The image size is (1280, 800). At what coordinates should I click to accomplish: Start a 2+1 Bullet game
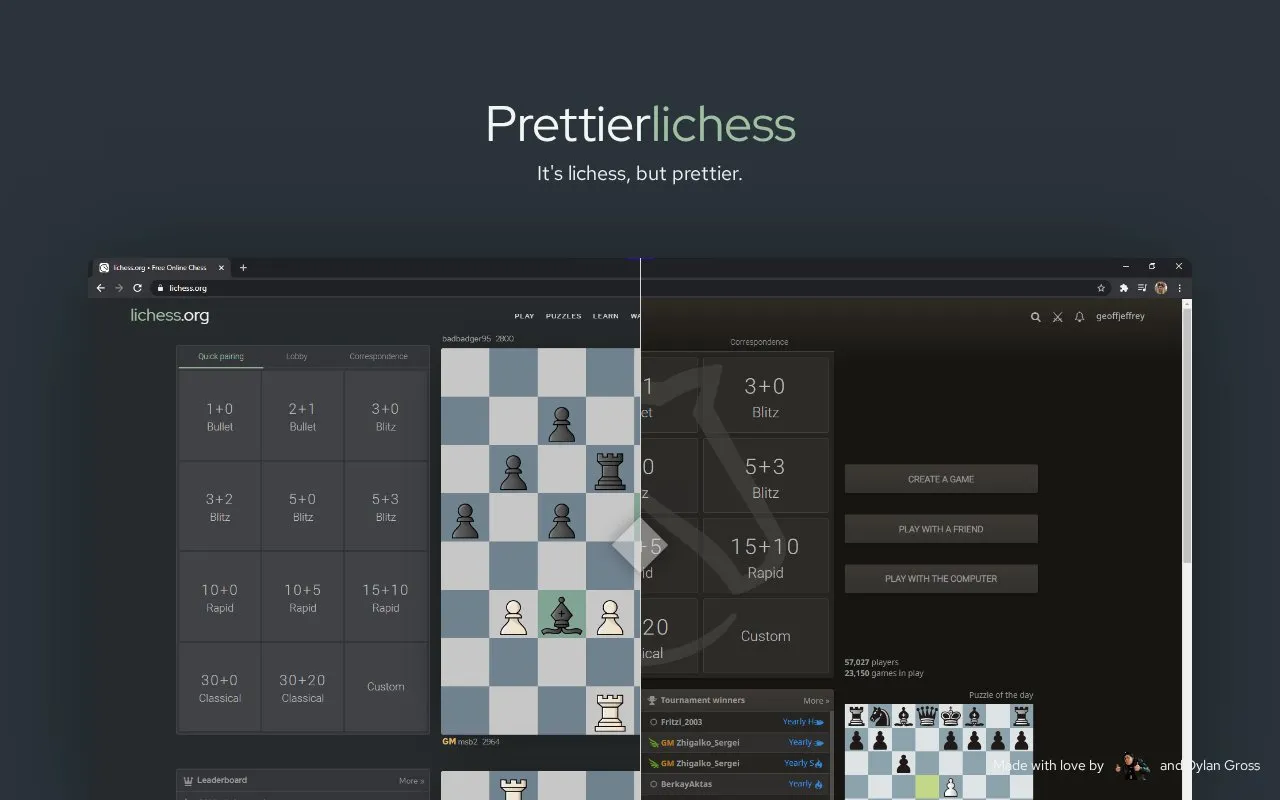(303, 416)
